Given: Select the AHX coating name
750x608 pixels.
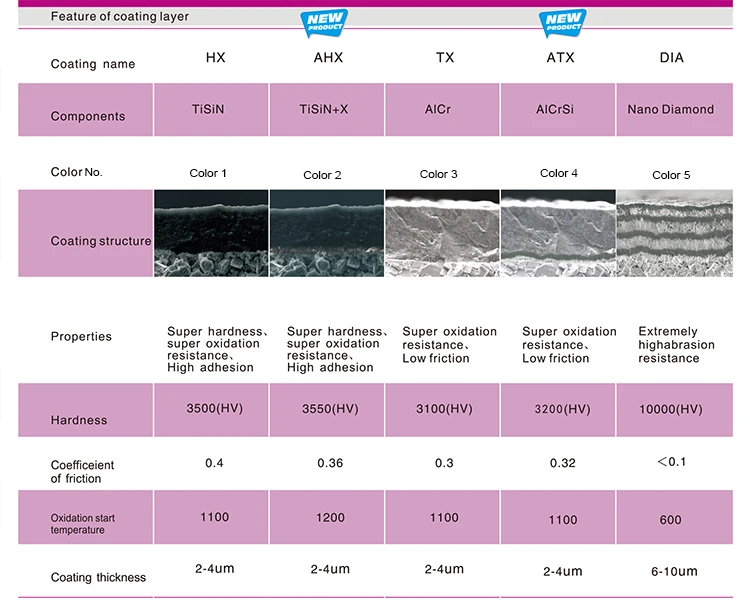Looking at the screenshot, I should point(328,57).
